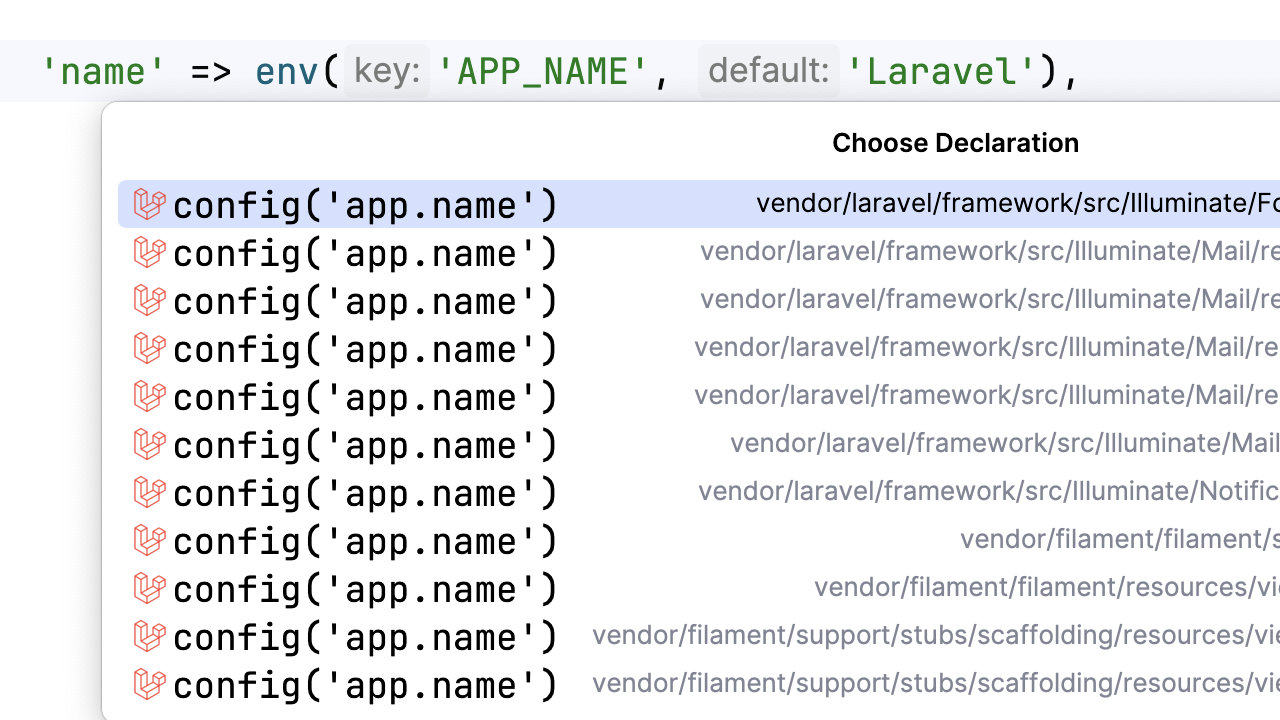Choose config('app.name') in vendor/filament/filament/s row
Screen dimensions: 1280x720
pos(365,541)
